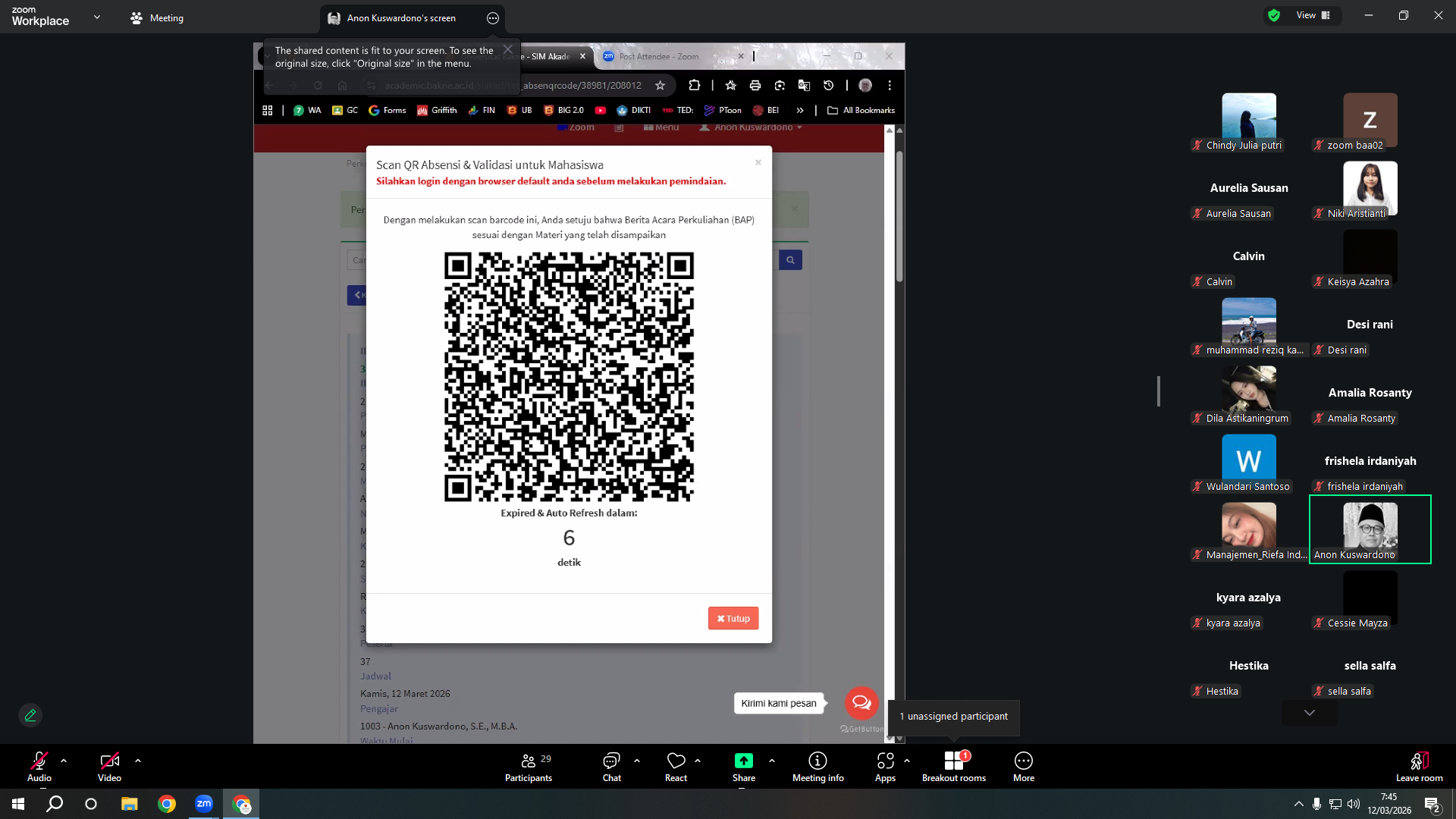The width and height of the screenshot is (1456, 819).
Task: Open the Participants panel
Action: (x=529, y=766)
